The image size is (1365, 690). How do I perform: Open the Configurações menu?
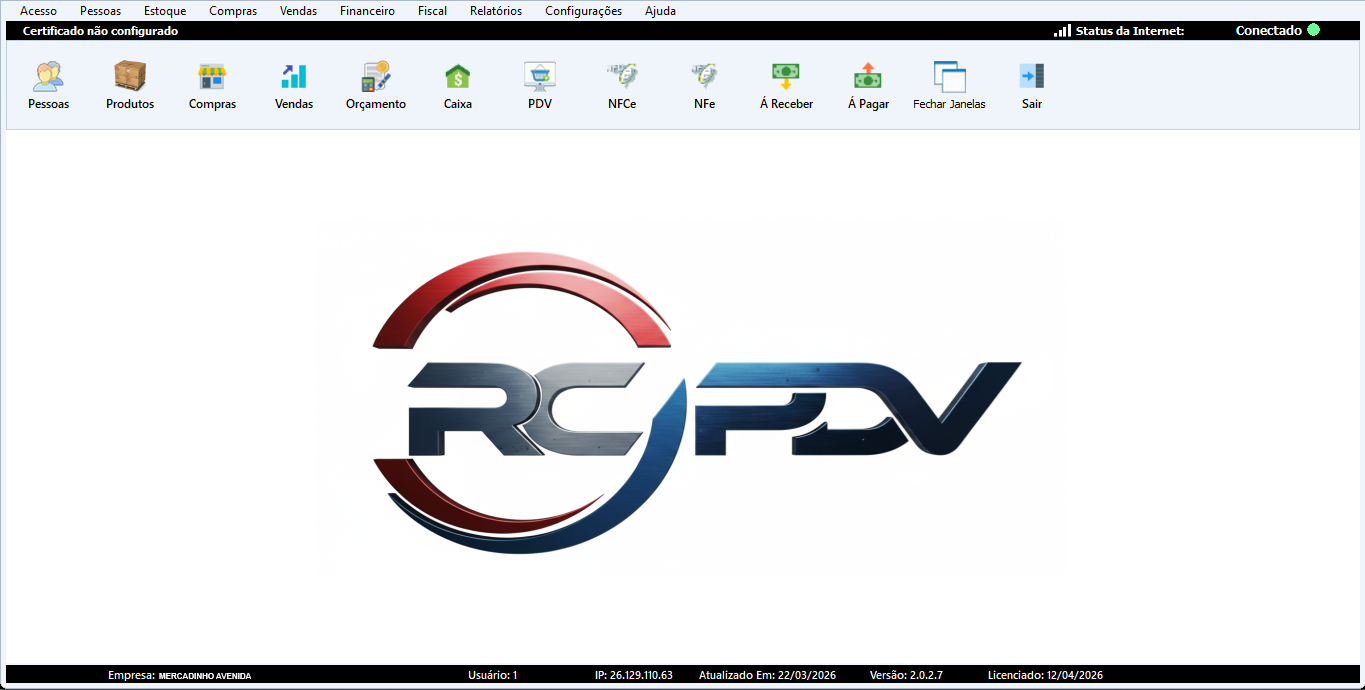click(x=583, y=11)
